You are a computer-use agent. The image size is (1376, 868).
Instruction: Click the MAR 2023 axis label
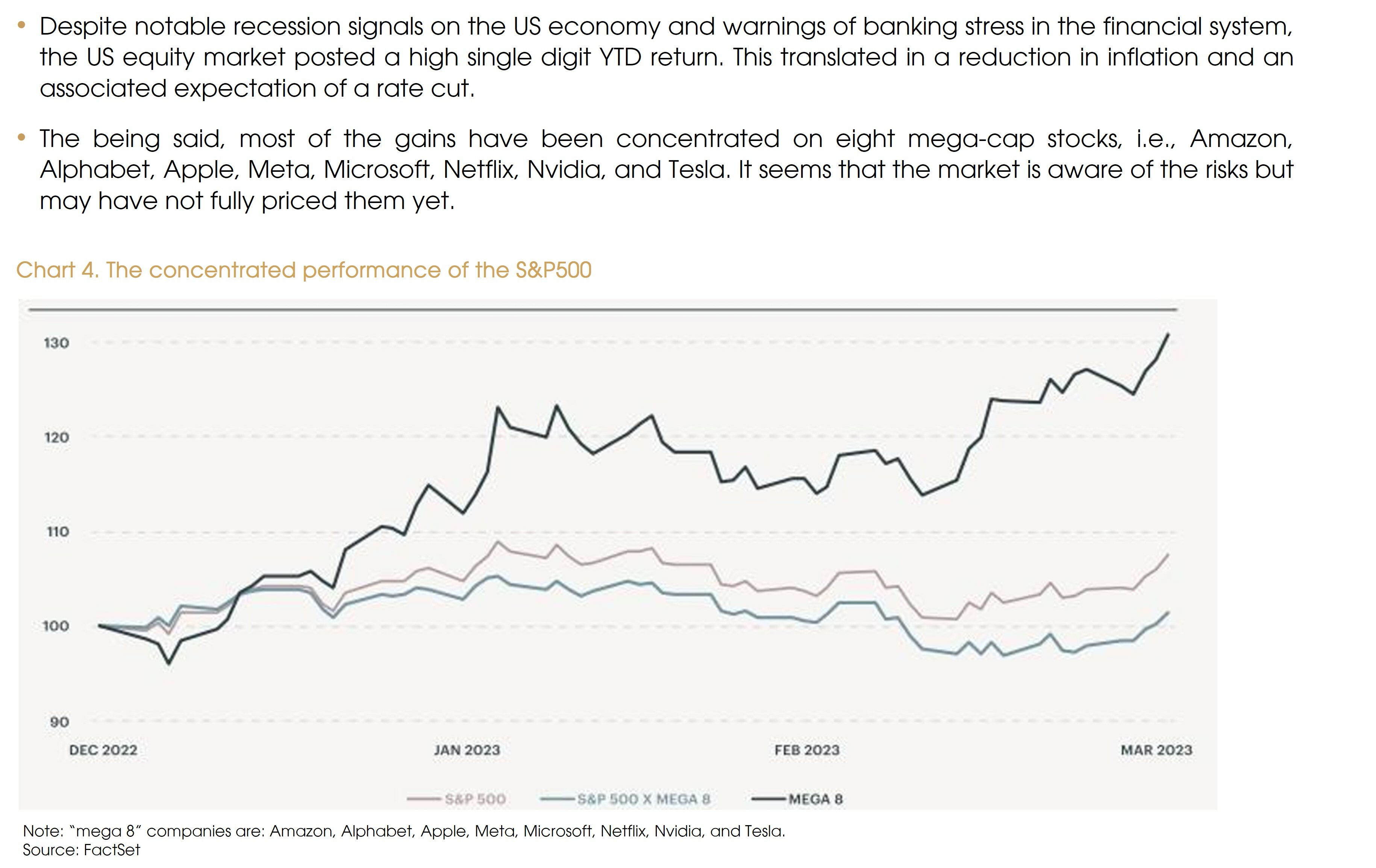coord(1156,750)
